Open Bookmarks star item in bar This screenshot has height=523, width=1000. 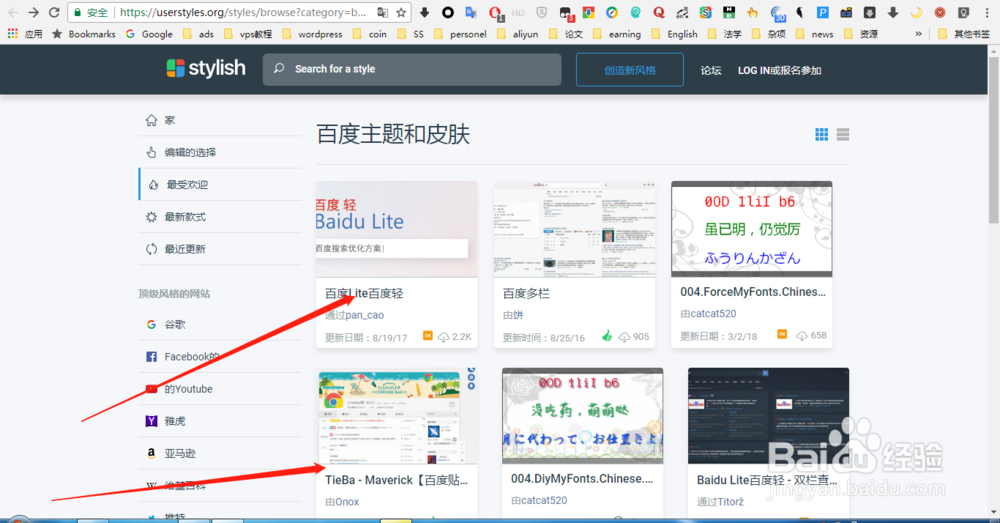(x=84, y=34)
